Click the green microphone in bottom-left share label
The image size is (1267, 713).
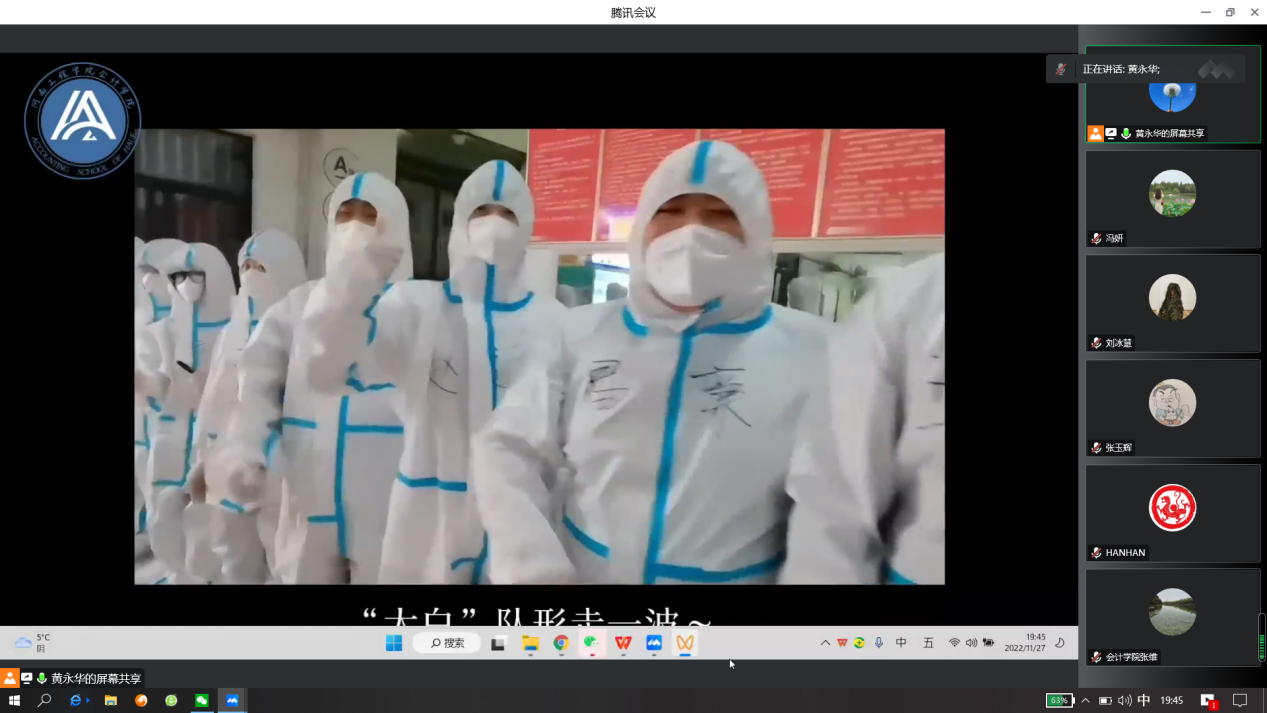[42, 678]
